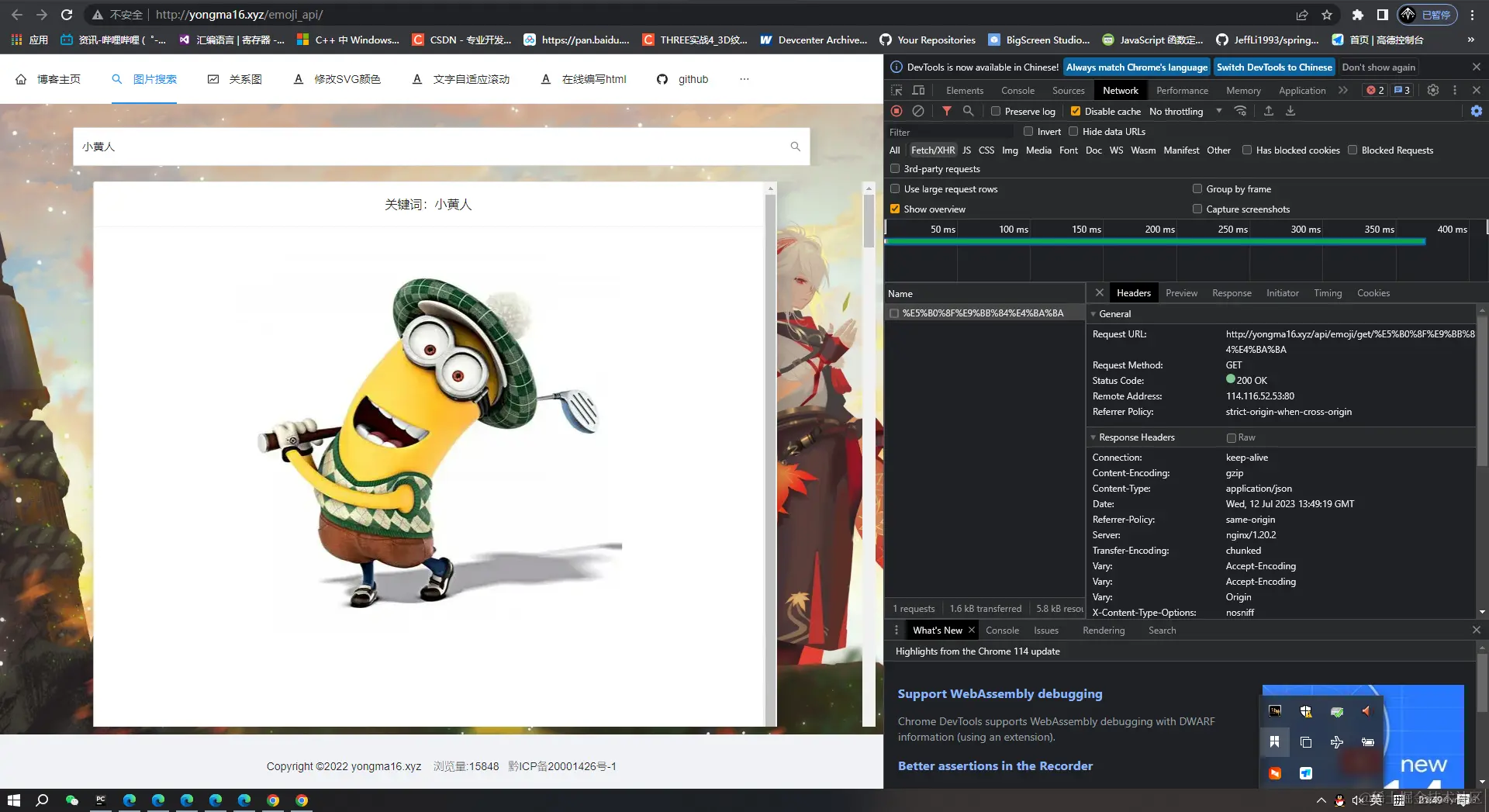Screen dimensions: 1489x812
Task: Show more DevTools tabs chevron
Action: pos(1343,90)
